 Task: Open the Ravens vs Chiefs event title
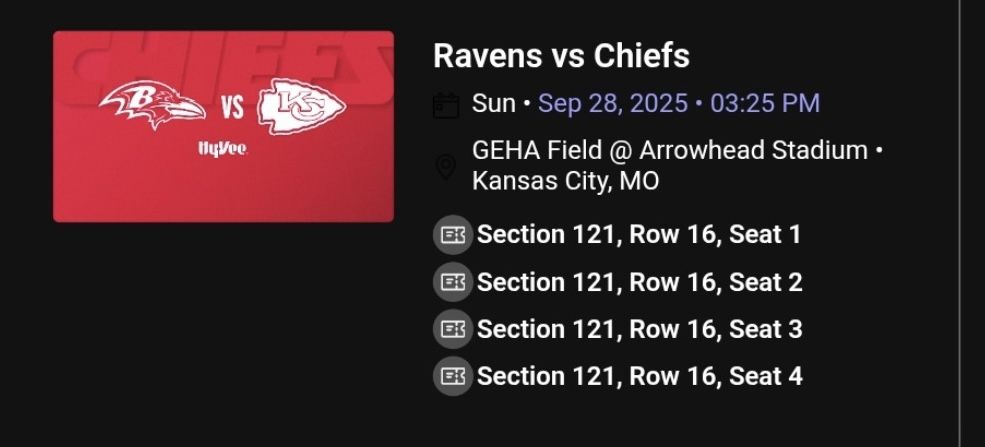tap(561, 56)
